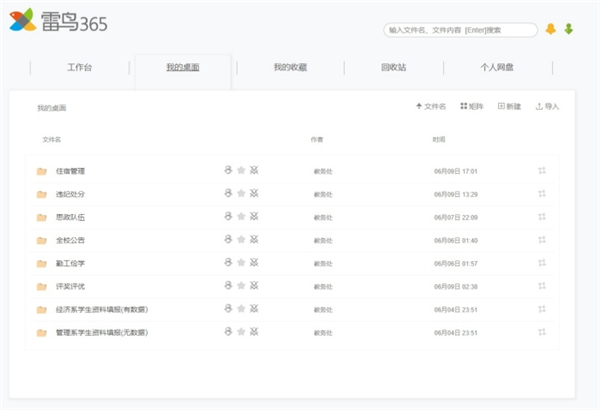Click the share icon for 住宿管理

[228, 170]
